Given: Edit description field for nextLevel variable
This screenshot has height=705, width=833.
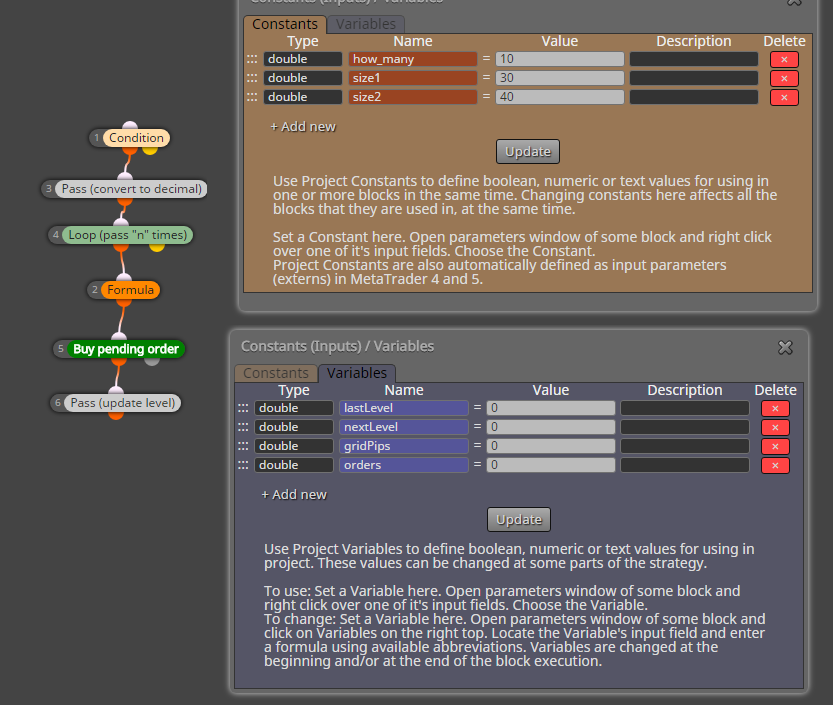Looking at the screenshot, I should [685, 427].
